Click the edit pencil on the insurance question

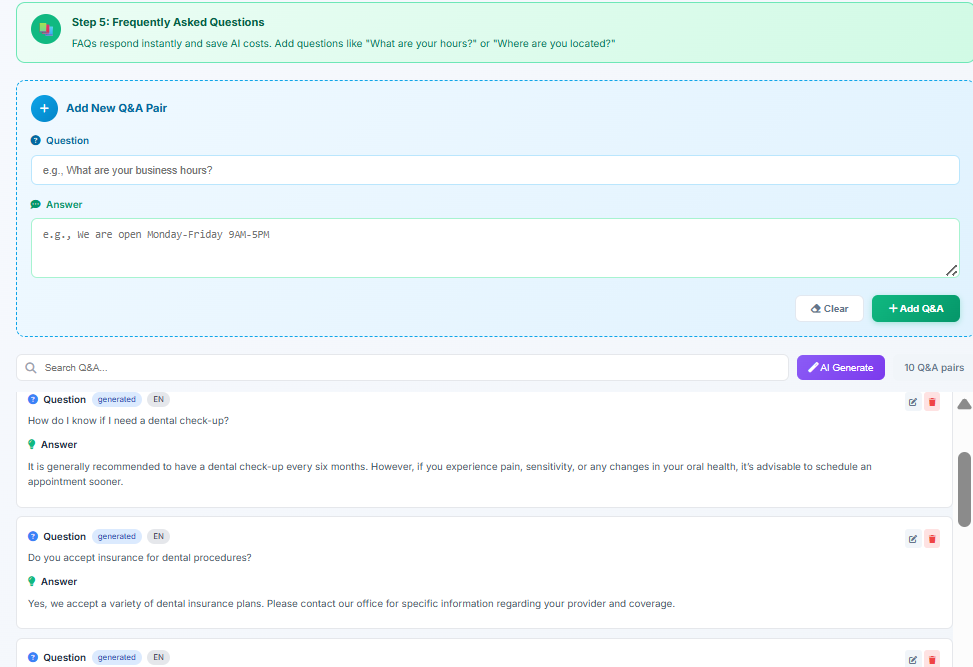pyautogui.click(x=912, y=538)
